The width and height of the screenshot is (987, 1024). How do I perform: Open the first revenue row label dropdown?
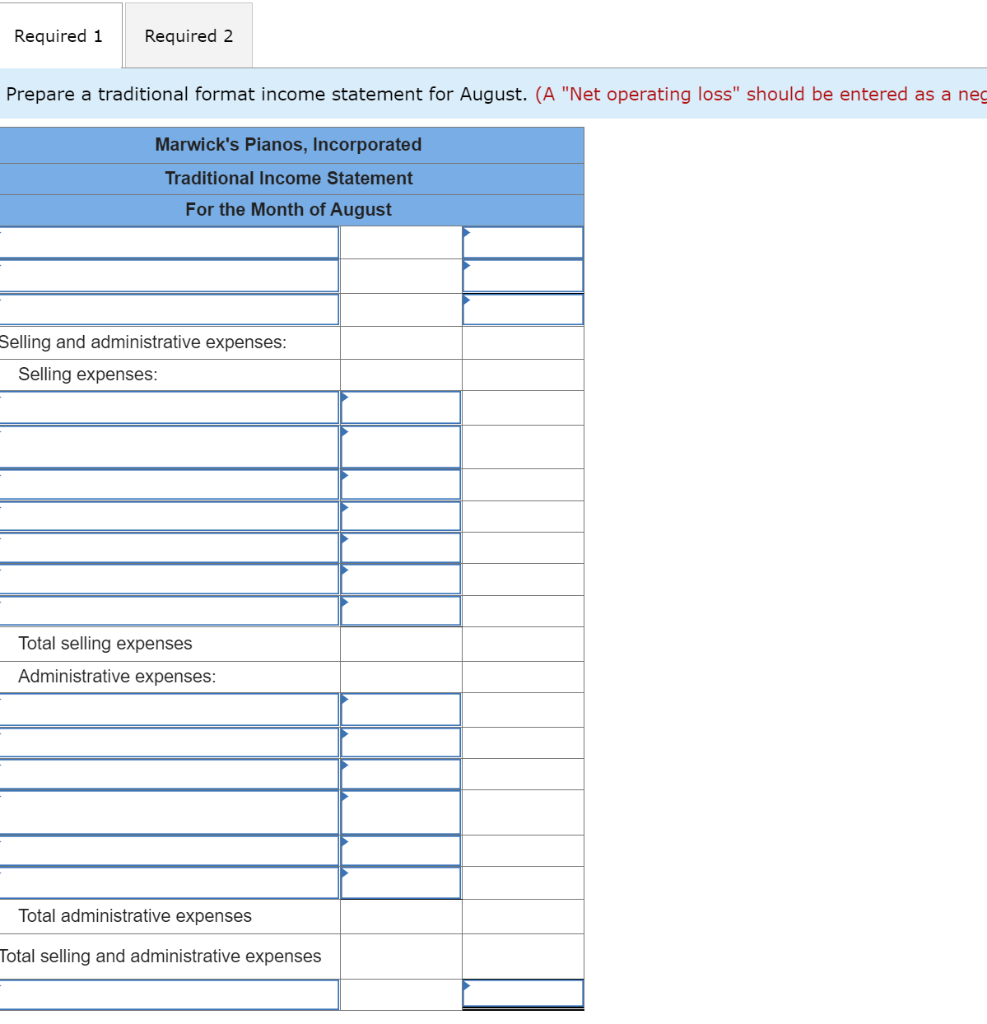click(x=170, y=241)
